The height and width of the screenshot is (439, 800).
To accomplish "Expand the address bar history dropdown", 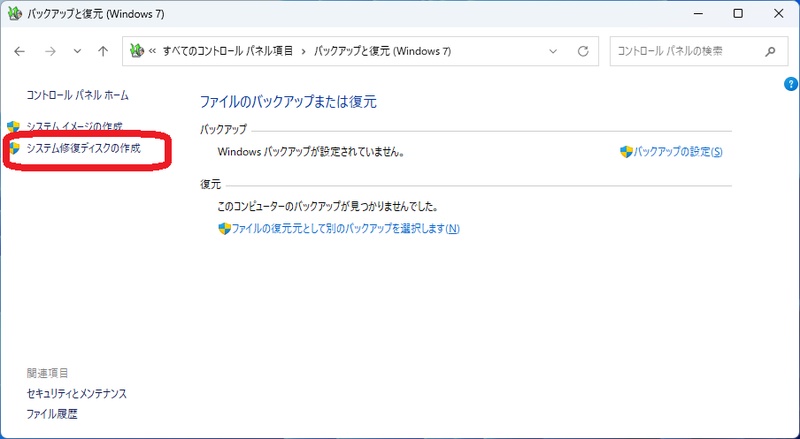I will [553, 51].
